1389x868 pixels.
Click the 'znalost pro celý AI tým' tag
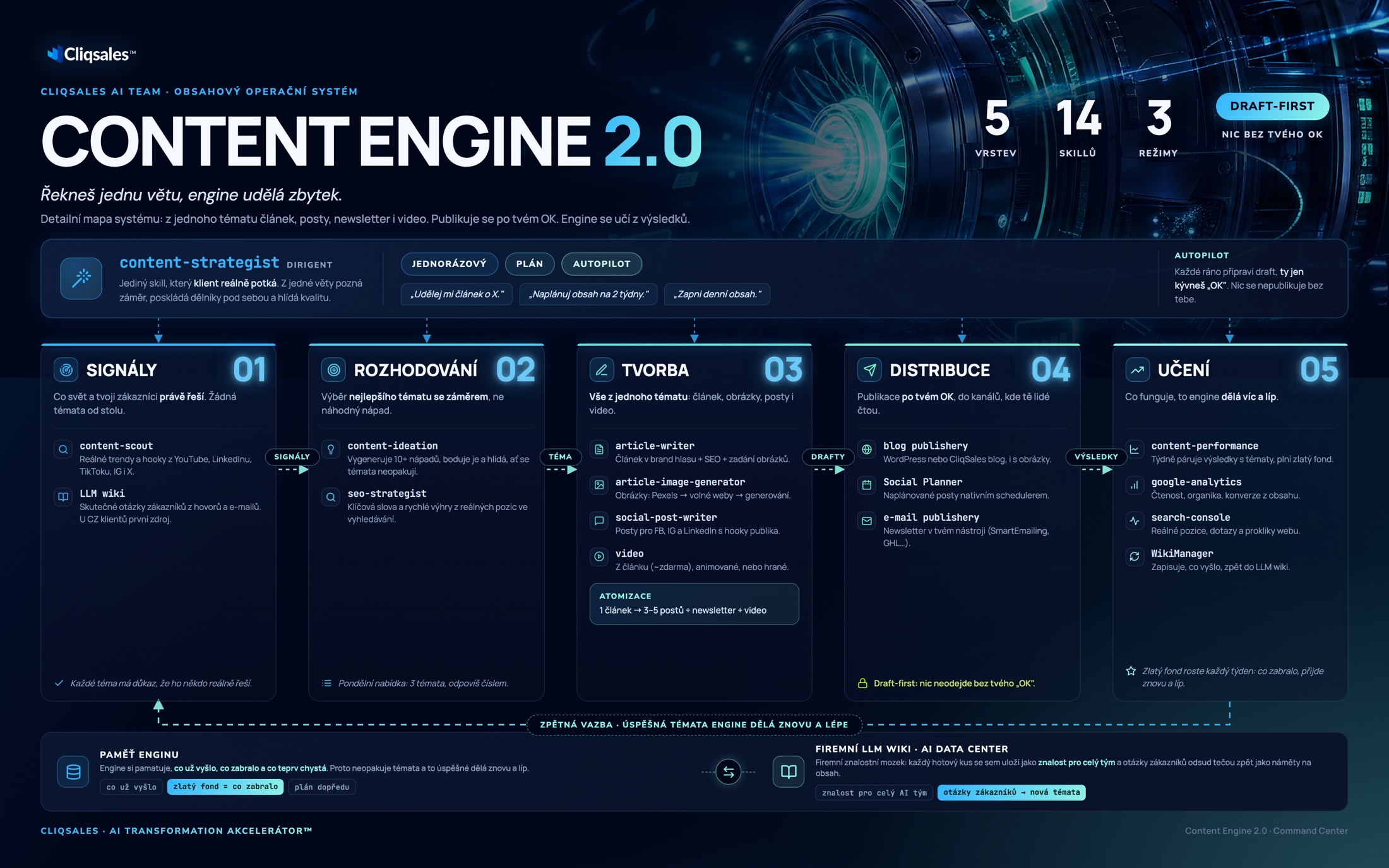[874, 792]
